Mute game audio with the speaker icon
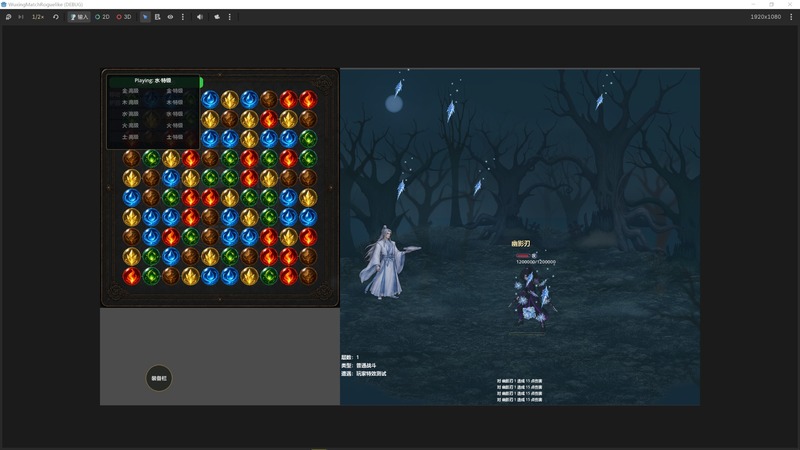The height and width of the screenshot is (450, 800). tap(200, 17)
